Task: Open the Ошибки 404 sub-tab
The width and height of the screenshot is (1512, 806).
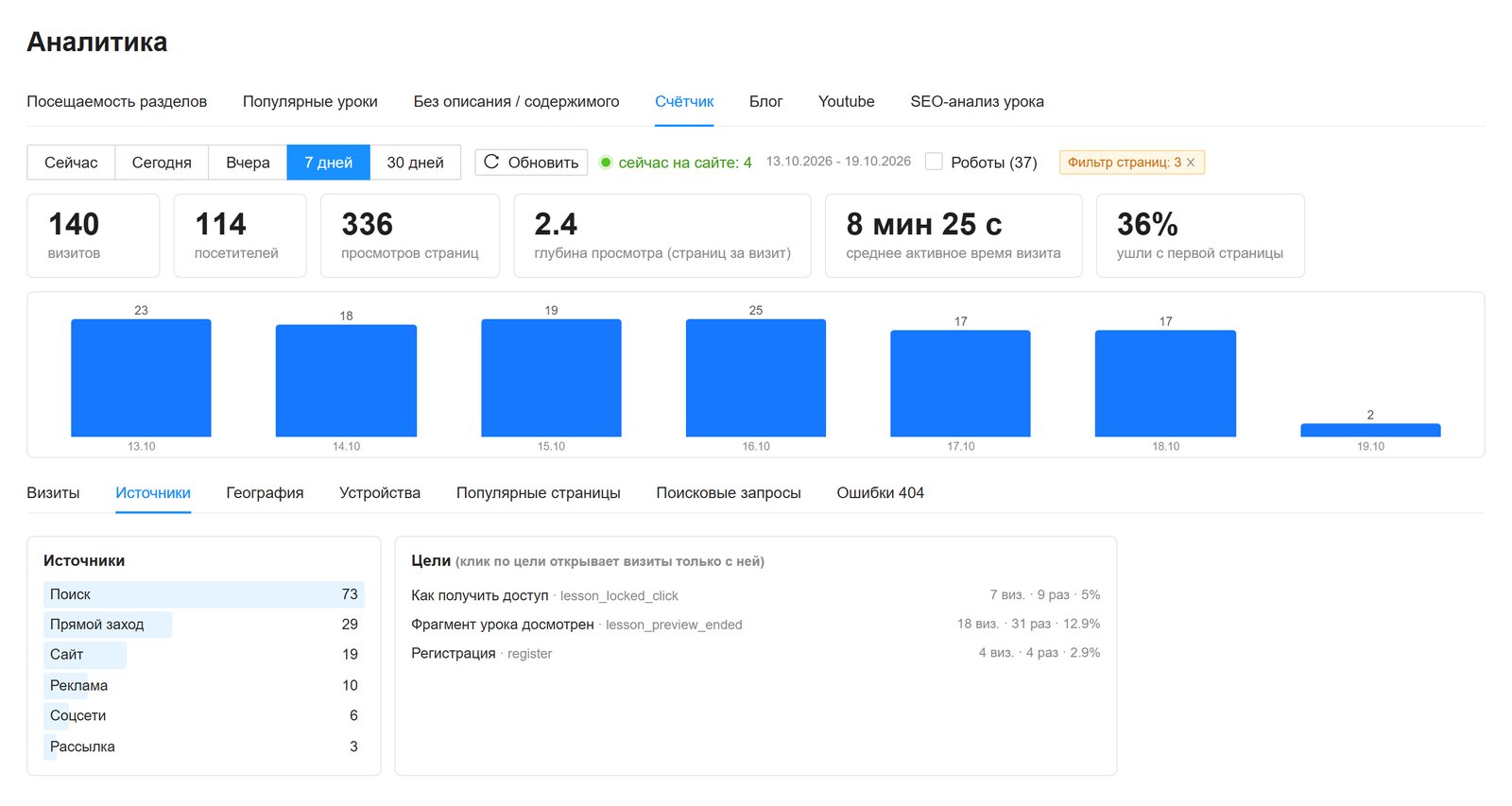Action: click(x=880, y=492)
